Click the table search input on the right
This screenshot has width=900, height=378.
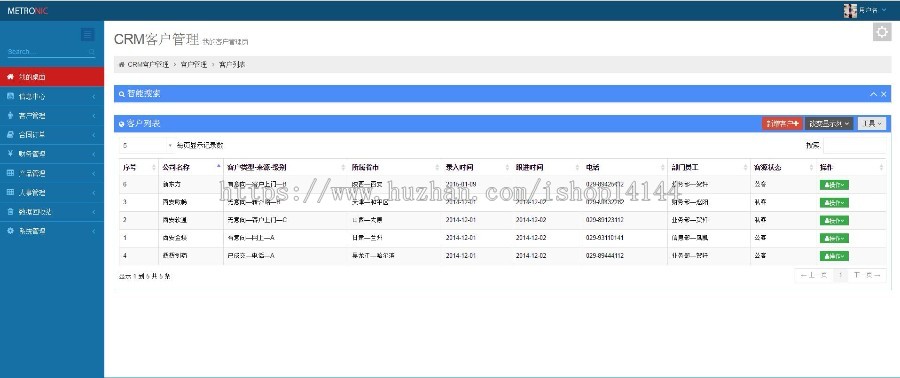tap(855, 146)
